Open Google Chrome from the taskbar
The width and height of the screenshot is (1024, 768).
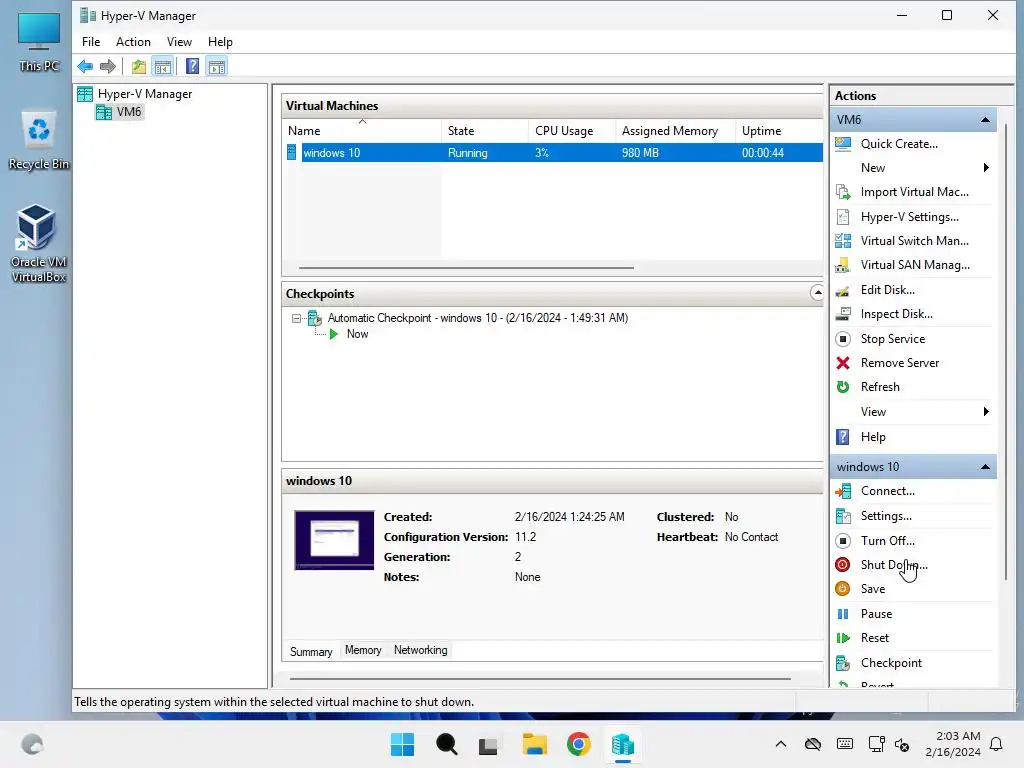579,744
